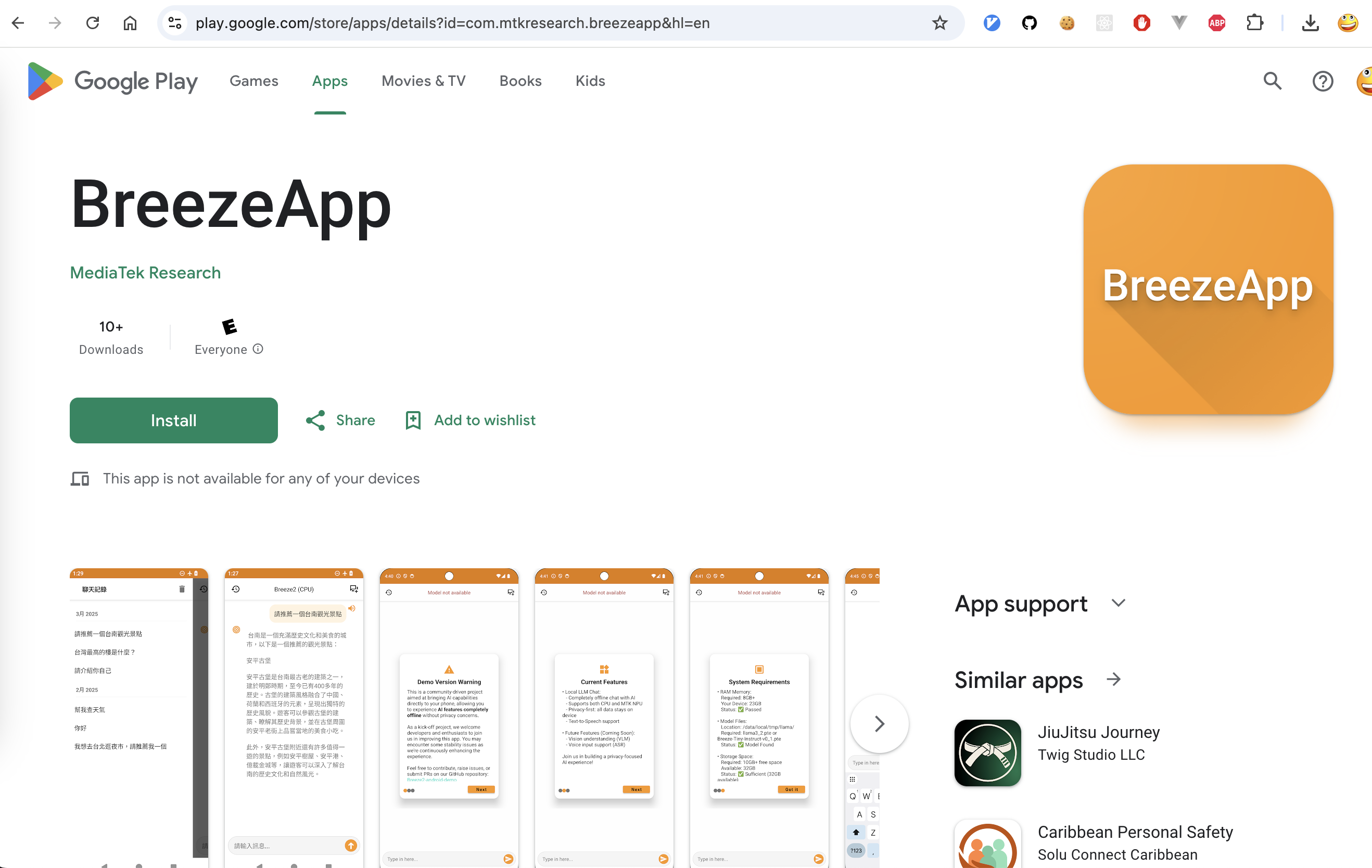This screenshot has width=1372, height=868.
Task: Switch to the Movies & TV tab
Action: [x=423, y=81]
